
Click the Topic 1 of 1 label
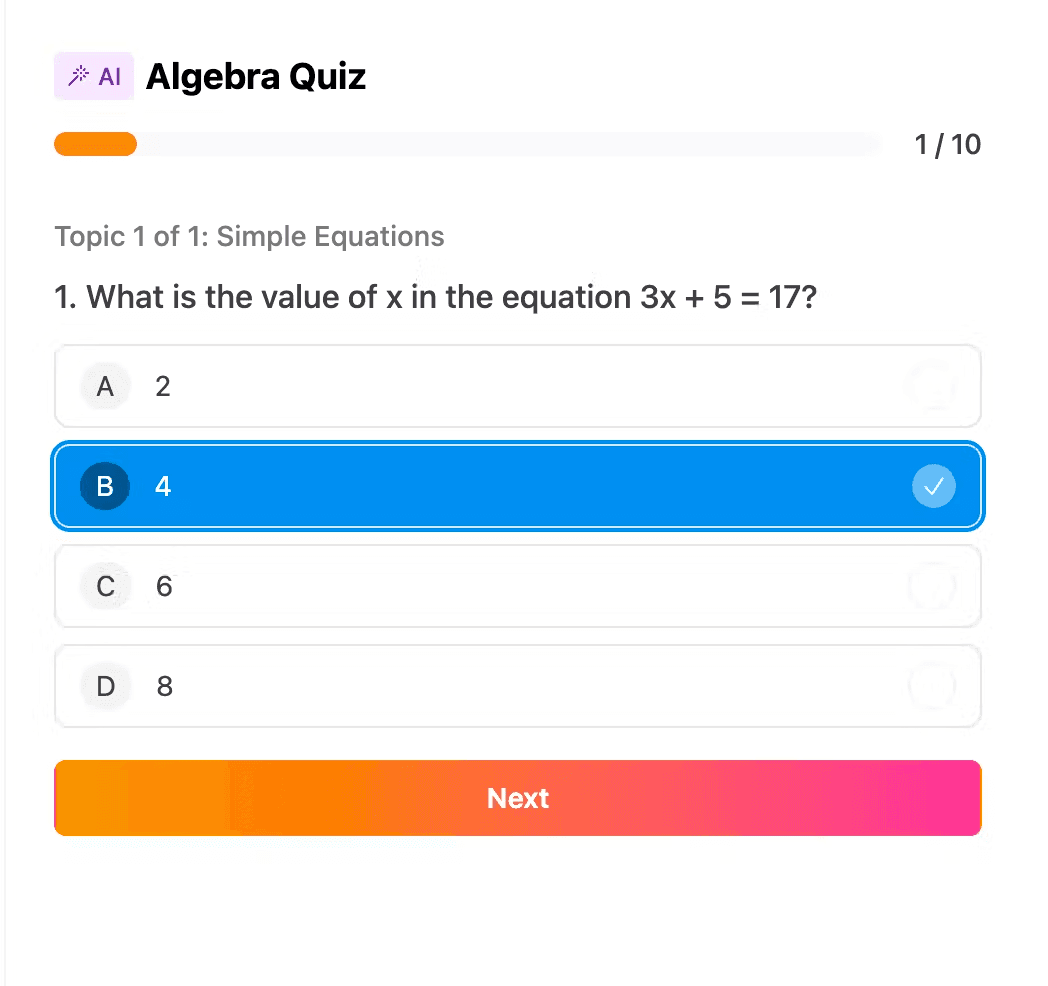pyautogui.click(x=249, y=237)
